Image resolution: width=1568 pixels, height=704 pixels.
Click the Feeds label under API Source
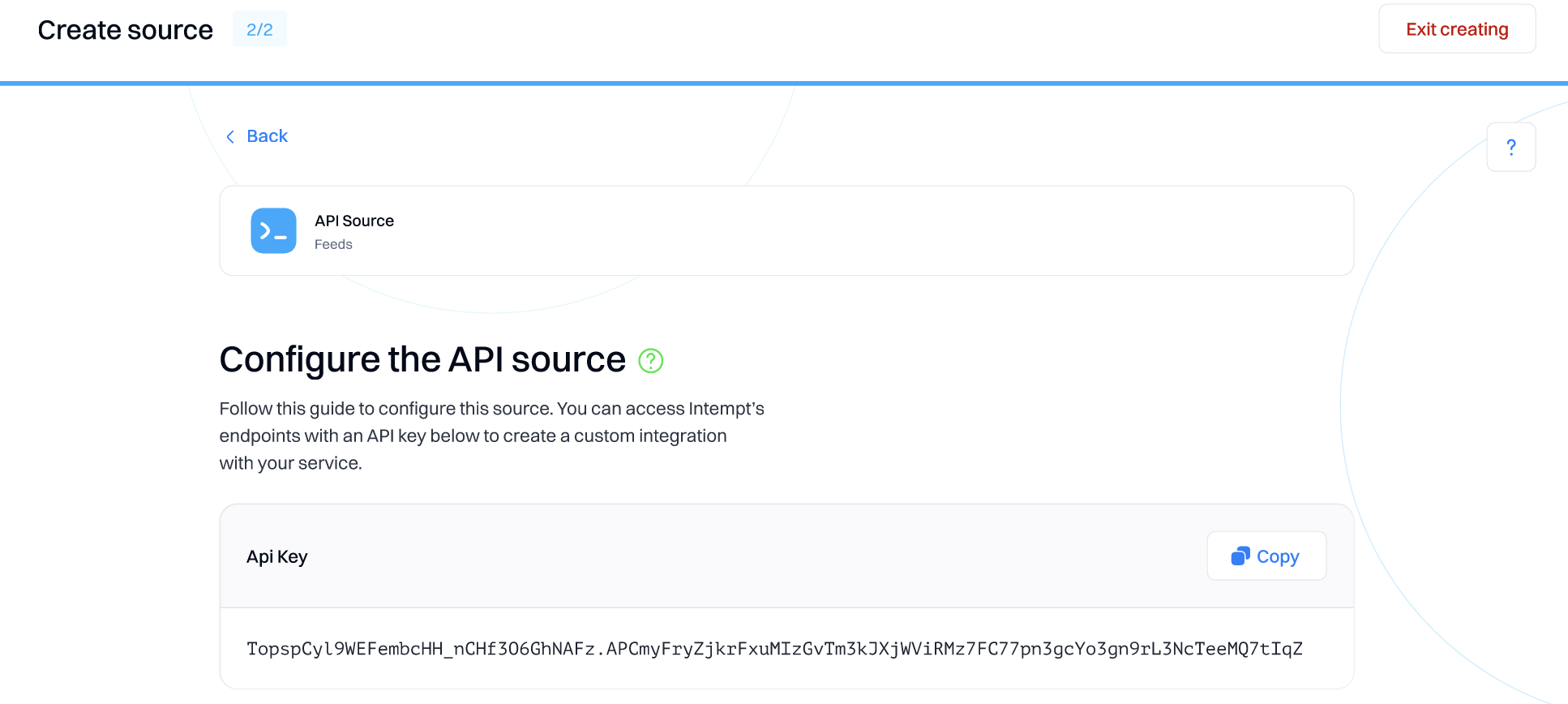333,244
